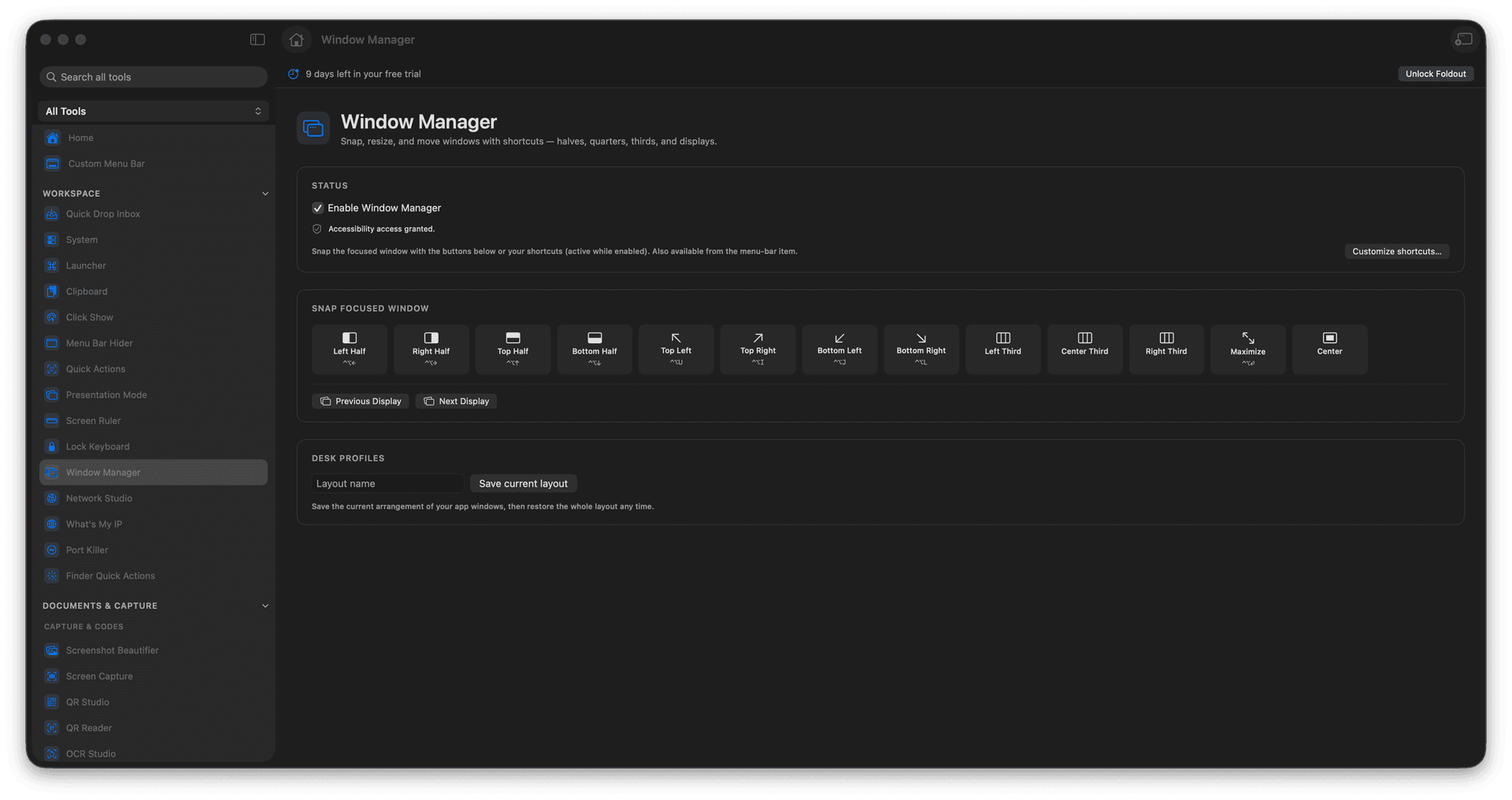Open the Click Show tool icon
Viewport: 1512px width, 800px height.
coord(52,317)
